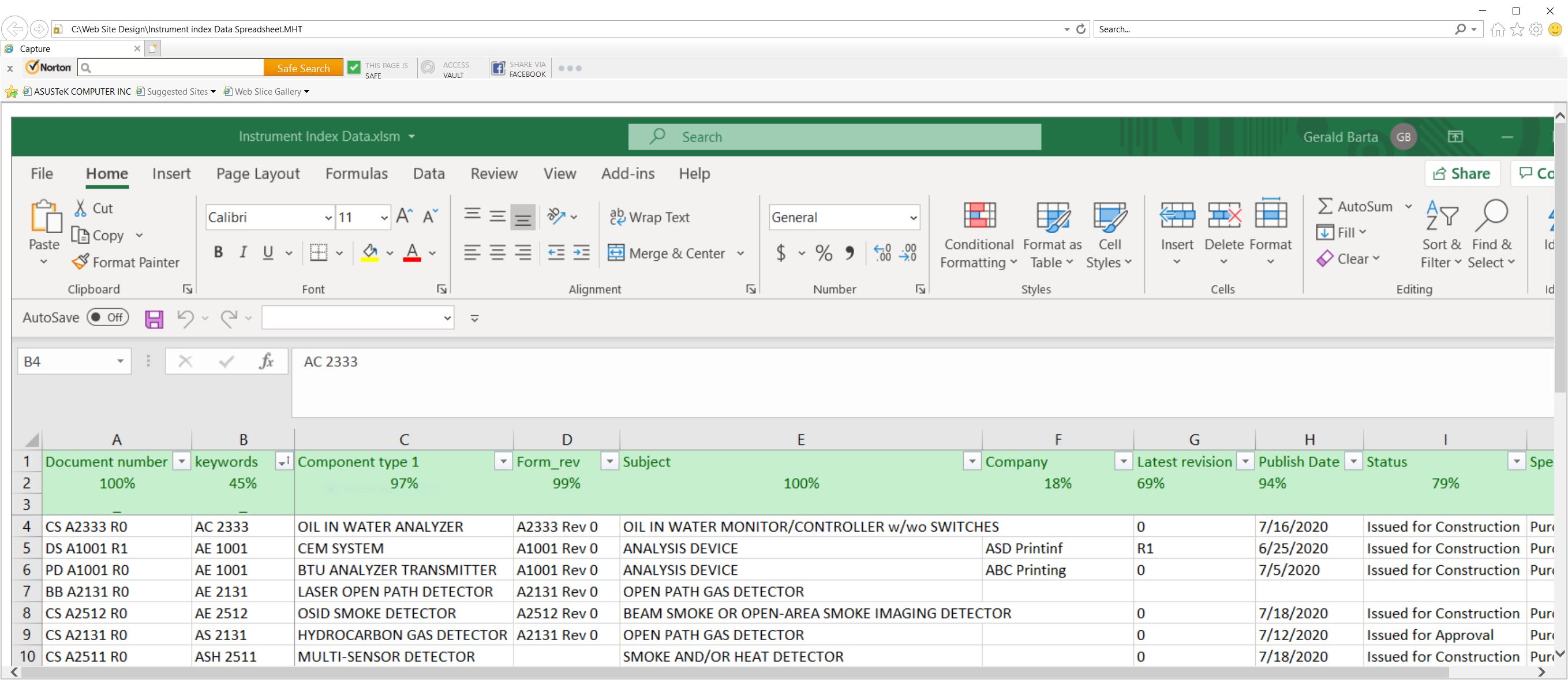Open the Formulas ribbon tab
The width and height of the screenshot is (1568, 680).
coord(356,174)
